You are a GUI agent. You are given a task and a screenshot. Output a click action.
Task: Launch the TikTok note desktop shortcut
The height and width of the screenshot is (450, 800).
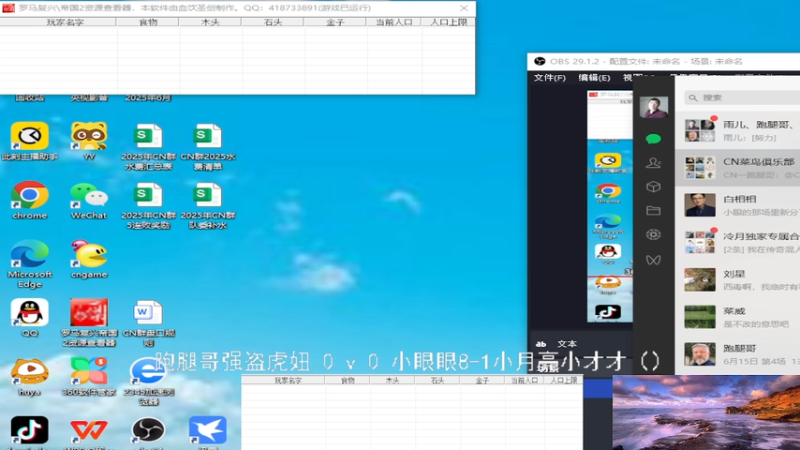point(30,430)
